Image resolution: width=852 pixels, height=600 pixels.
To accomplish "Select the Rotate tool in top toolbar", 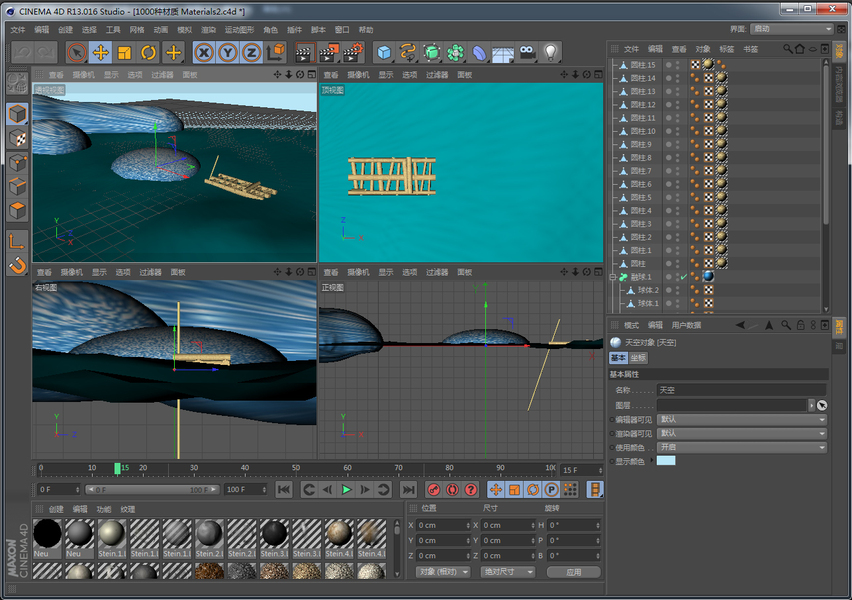I will click(149, 52).
